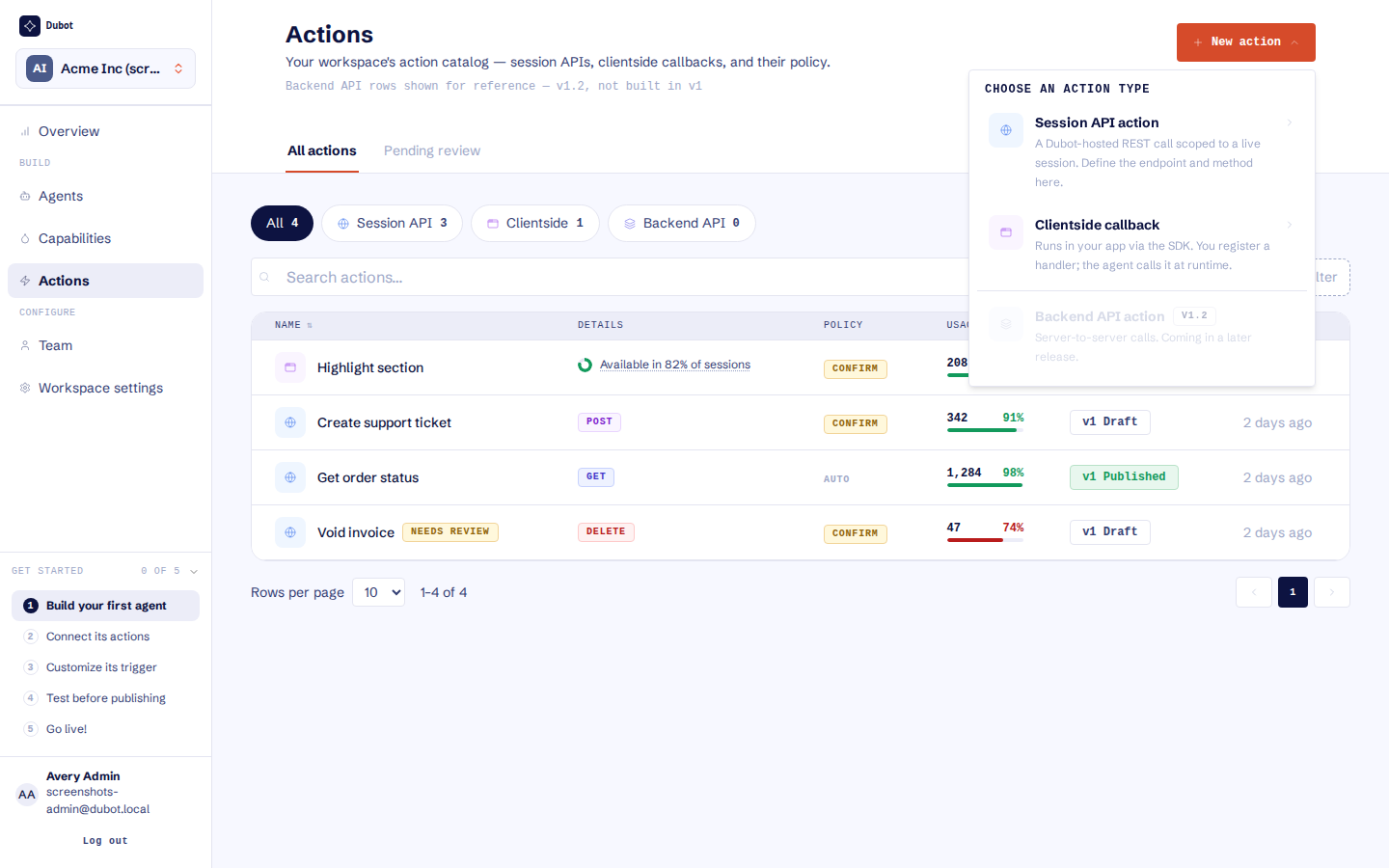Select step Build your first agent
Screen dimensions: 1389x868
coord(106,606)
